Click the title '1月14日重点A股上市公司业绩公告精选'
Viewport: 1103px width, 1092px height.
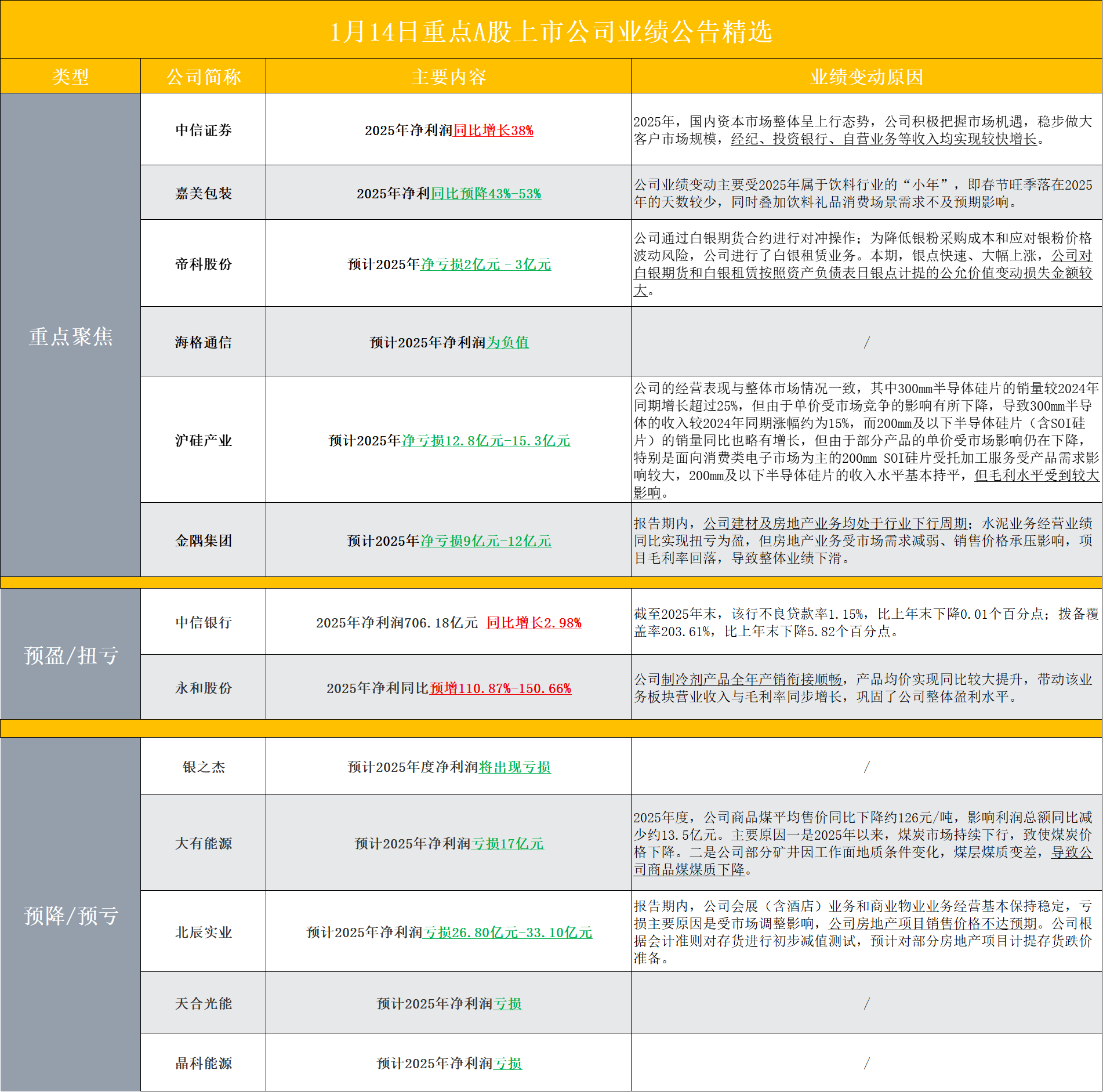point(551,31)
